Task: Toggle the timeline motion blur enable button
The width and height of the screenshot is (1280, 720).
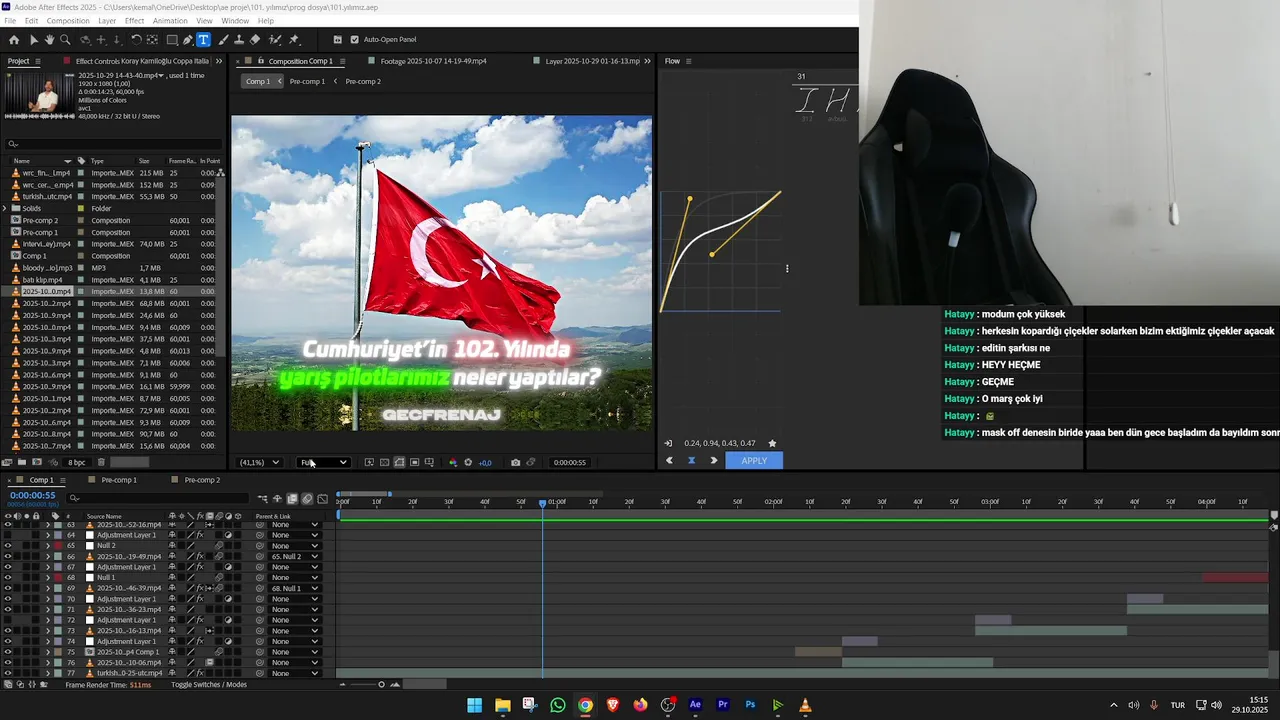Action: (307, 499)
